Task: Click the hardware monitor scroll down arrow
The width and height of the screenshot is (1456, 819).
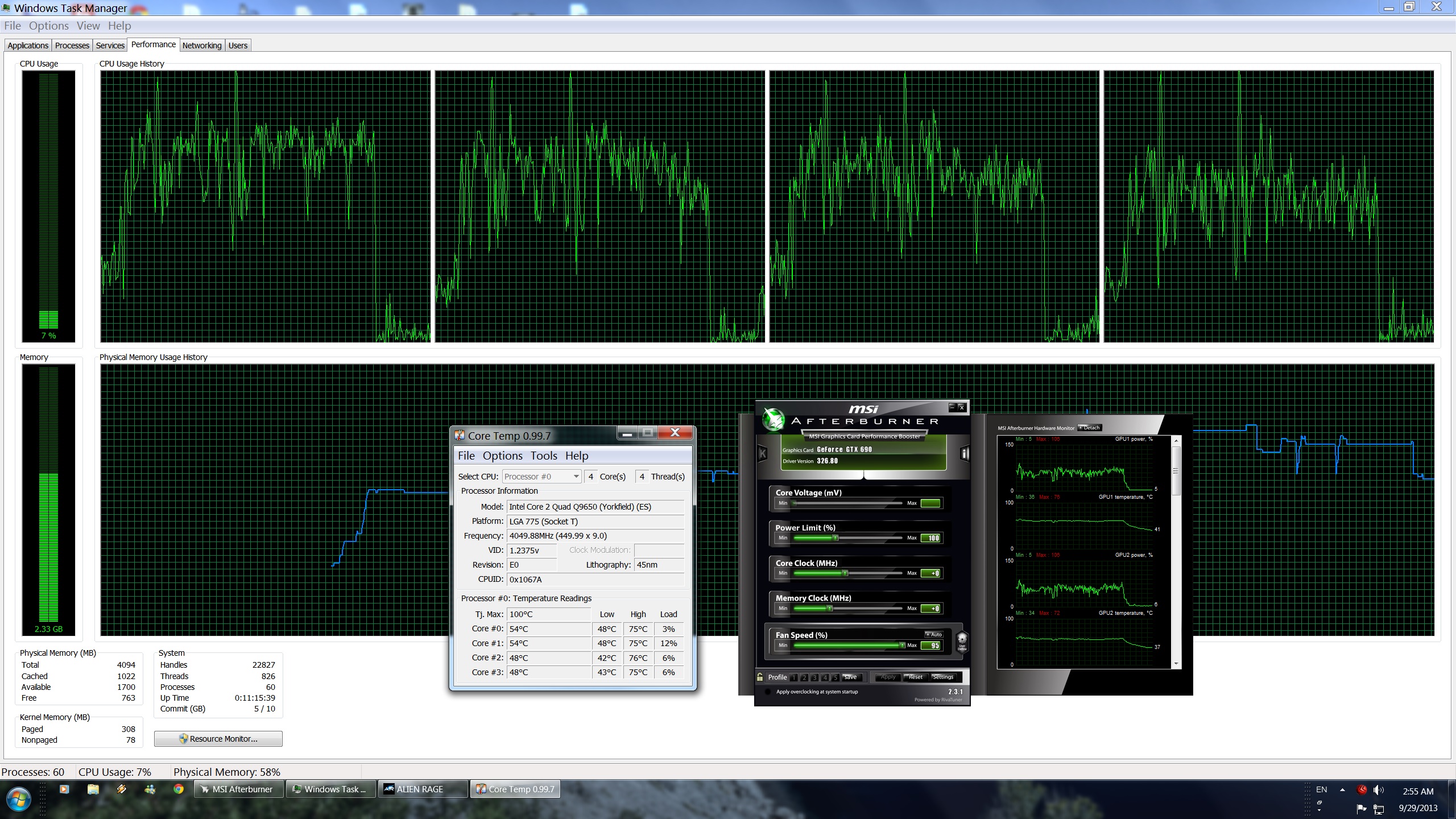Action: pyautogui.click(x=1176, y=664)
